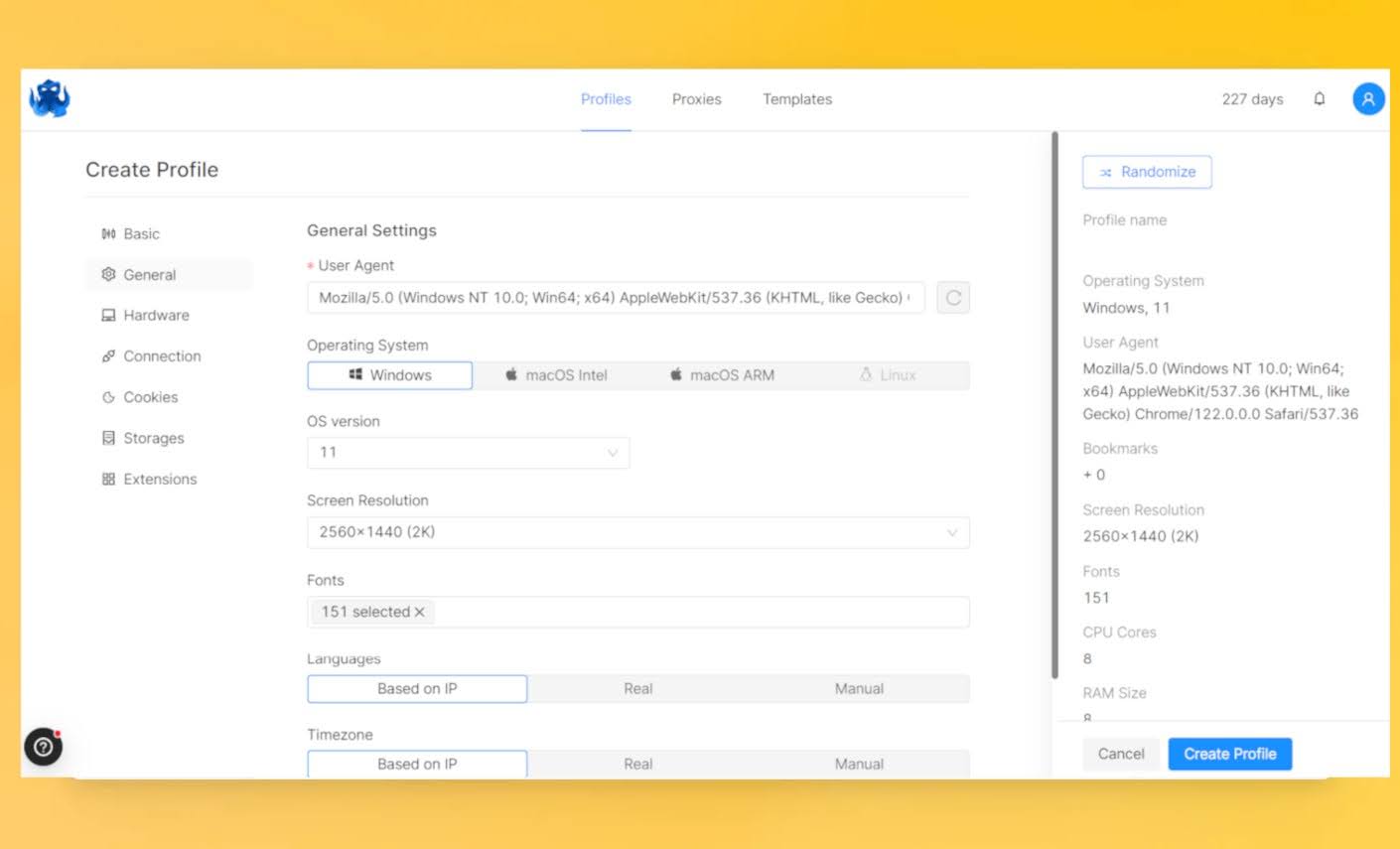Viewport: 1400px width, 849px height.
Task: Open the Screen Resolution dropdown
Action: coord(637,532)
